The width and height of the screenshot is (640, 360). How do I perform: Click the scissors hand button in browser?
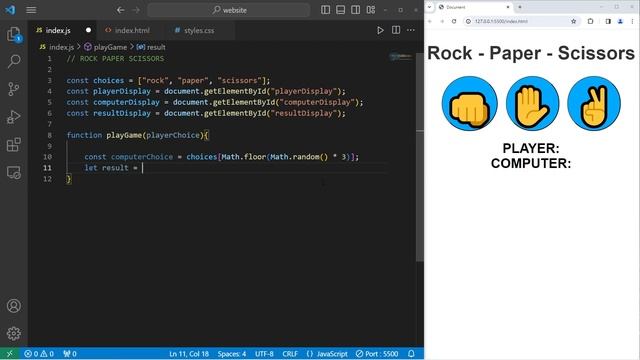tap(594, 104)
